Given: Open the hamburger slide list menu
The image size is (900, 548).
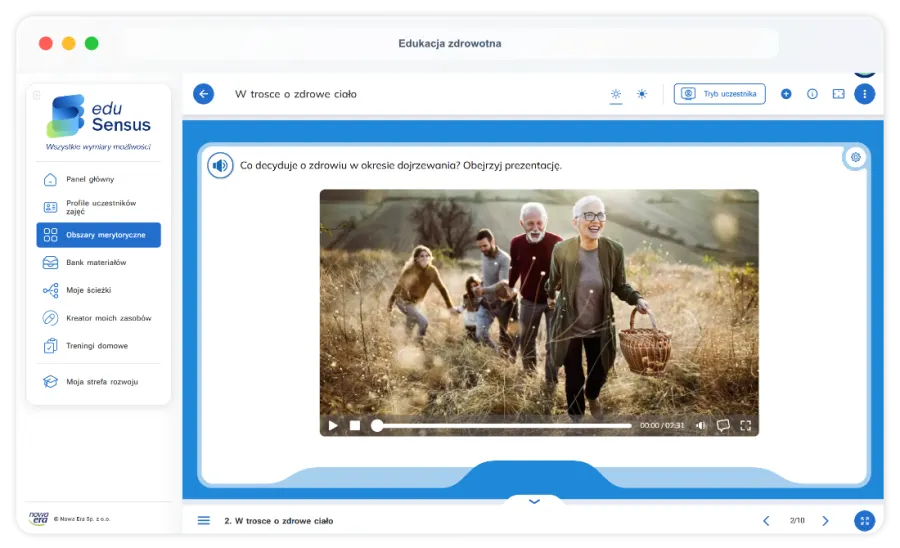Looking at the screenshot, I should point(204,520).
